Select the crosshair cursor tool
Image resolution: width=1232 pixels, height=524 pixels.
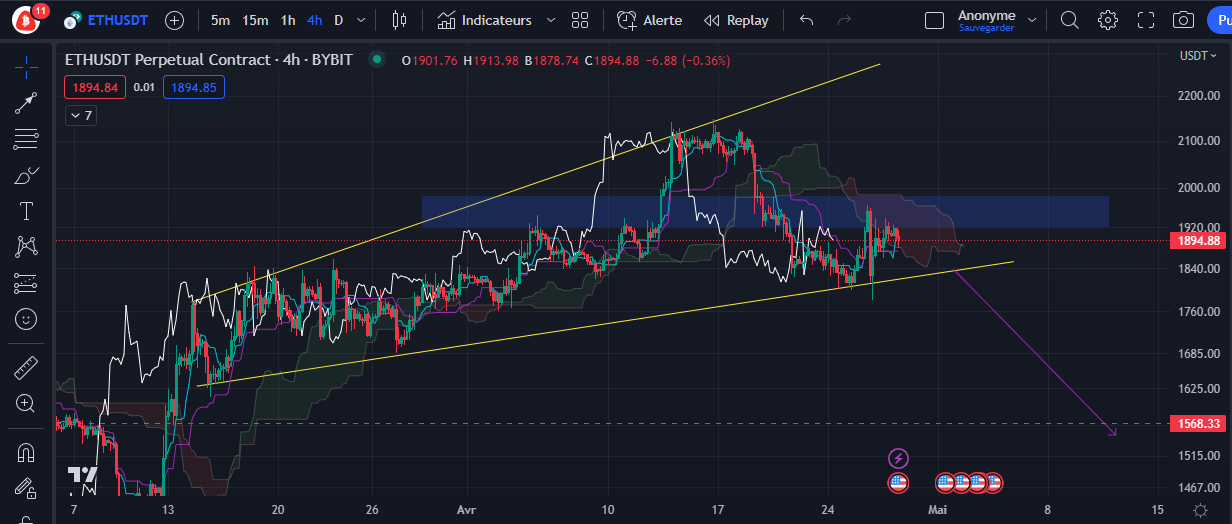pos(26,67)
